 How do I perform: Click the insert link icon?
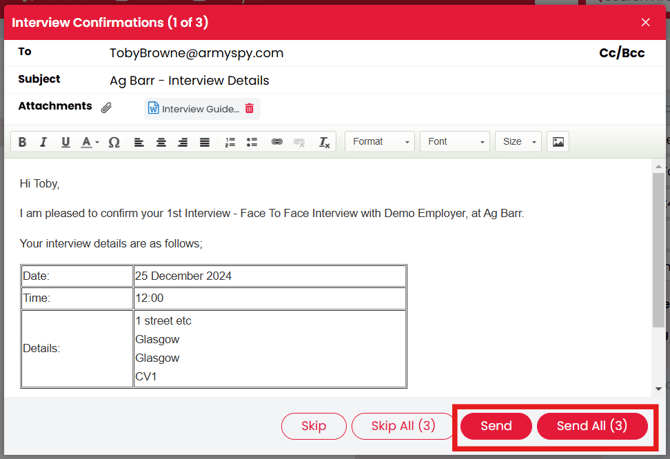coord(277,142)
